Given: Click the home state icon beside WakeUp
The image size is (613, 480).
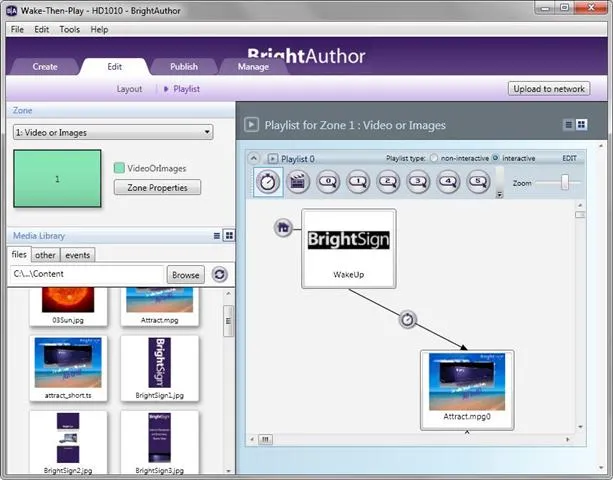Looking at the screenshot, I should tap(283, 228).
